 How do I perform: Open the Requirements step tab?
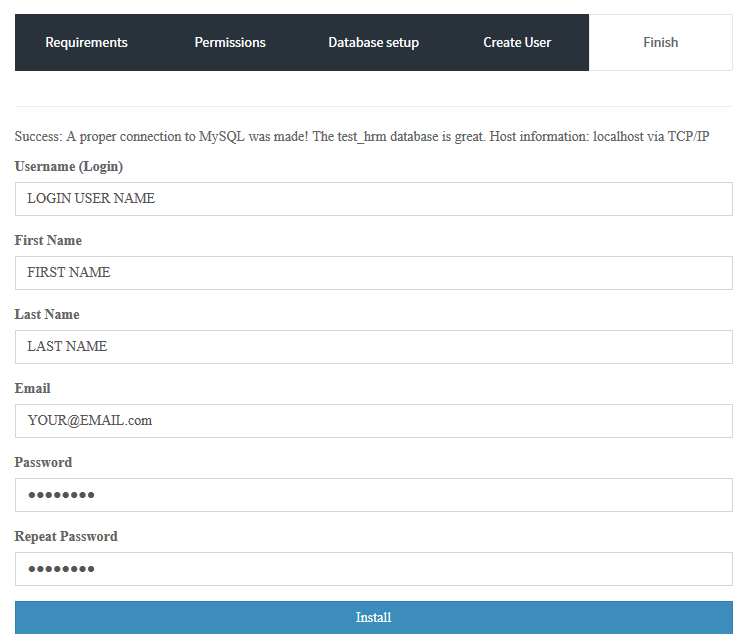pos(86,42)
